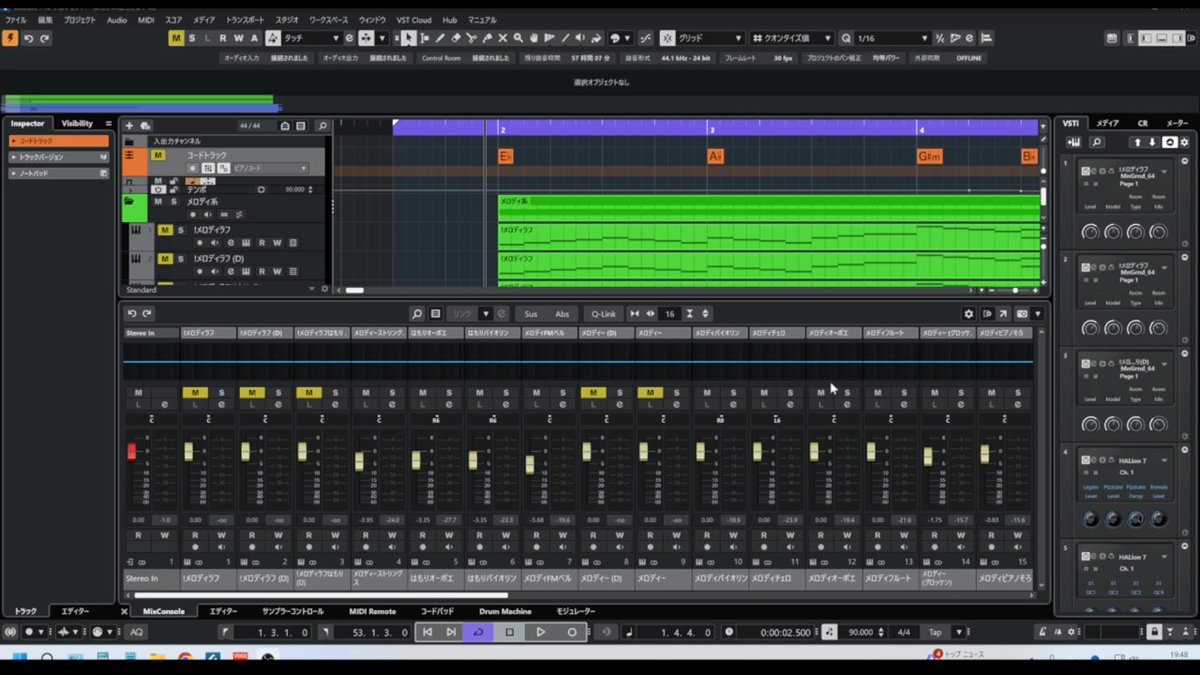Adjust Stereo In channel red fader
Screen dimensions: 1200x675
131,452
